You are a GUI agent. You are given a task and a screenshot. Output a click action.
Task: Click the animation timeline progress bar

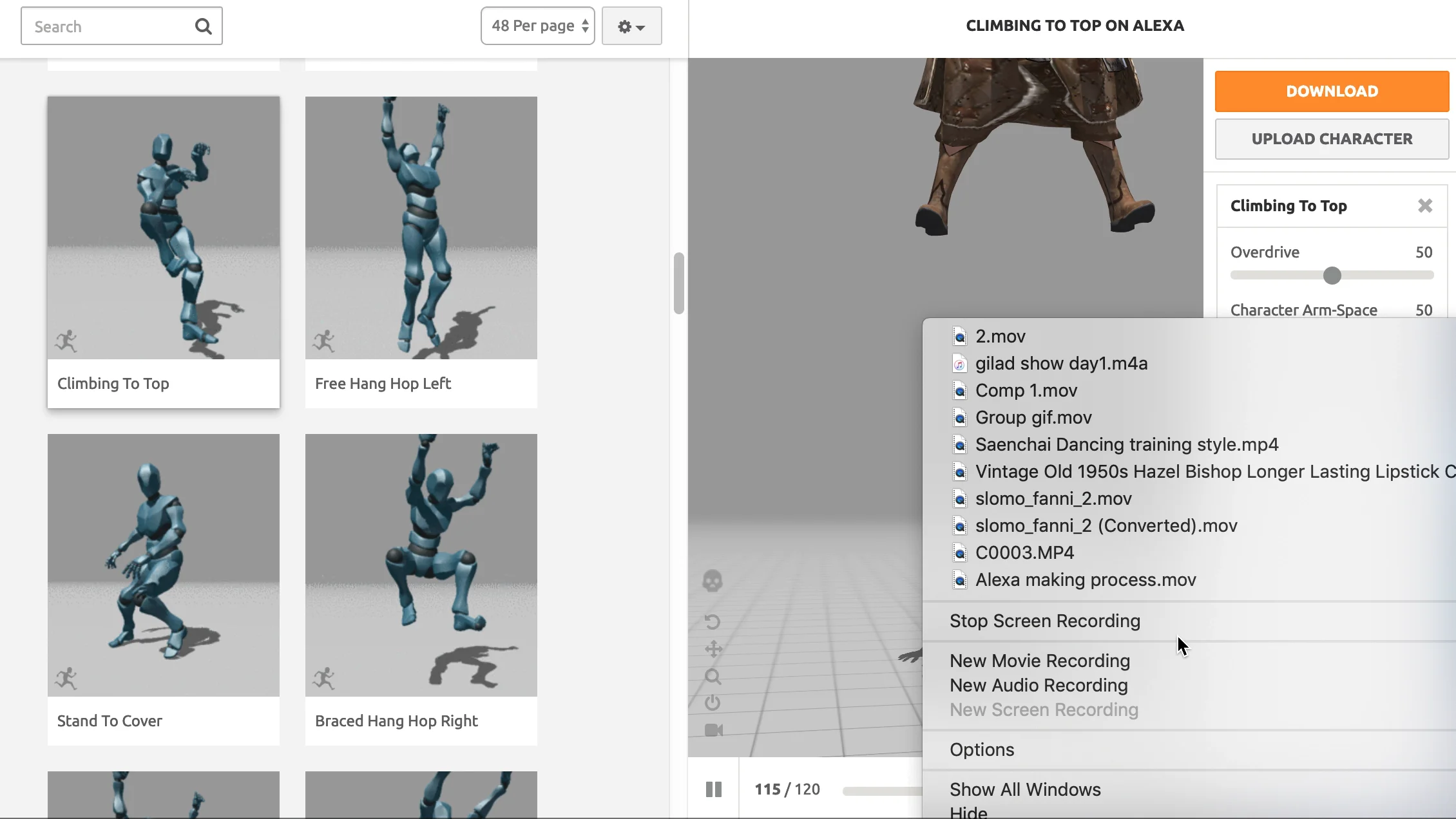tap(882, 791)
